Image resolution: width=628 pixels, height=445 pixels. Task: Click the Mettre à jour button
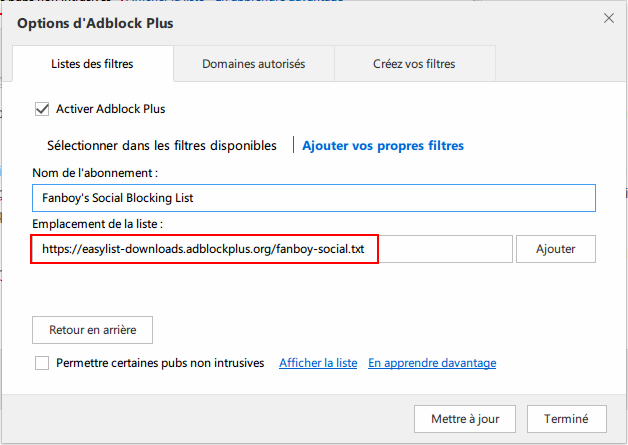[x=465, y=419]
